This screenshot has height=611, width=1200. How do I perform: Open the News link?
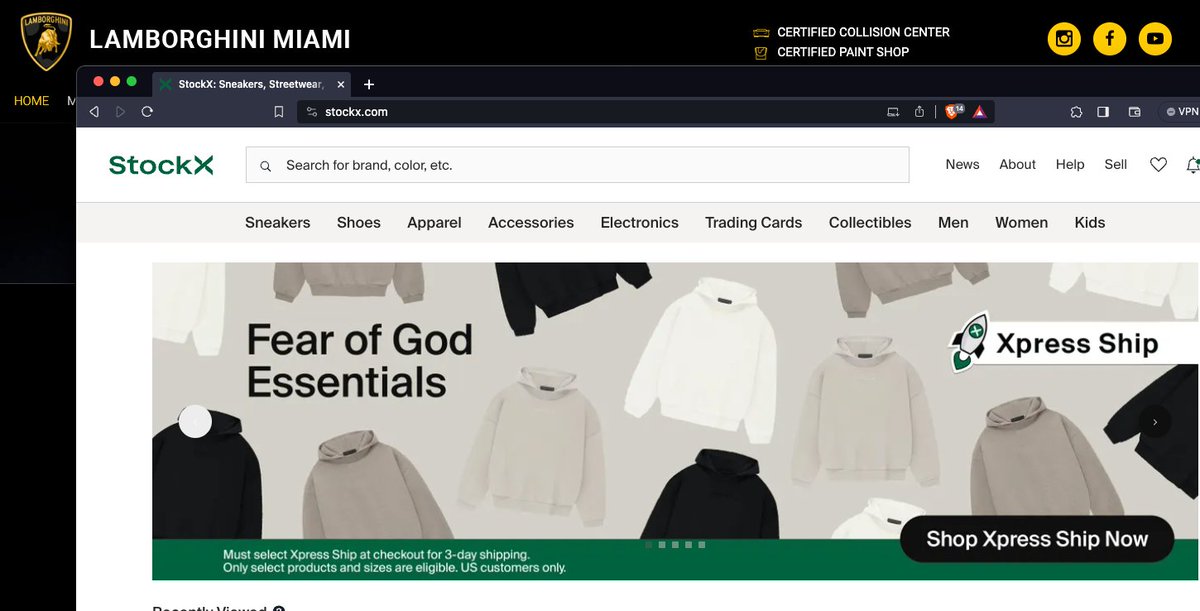(x=962, y=164)
